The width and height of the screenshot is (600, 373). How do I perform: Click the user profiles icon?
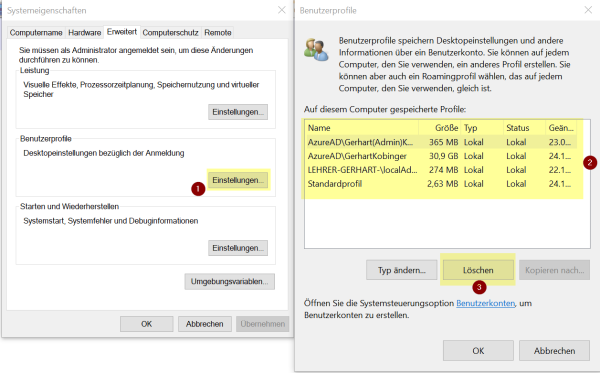(316, 50)
